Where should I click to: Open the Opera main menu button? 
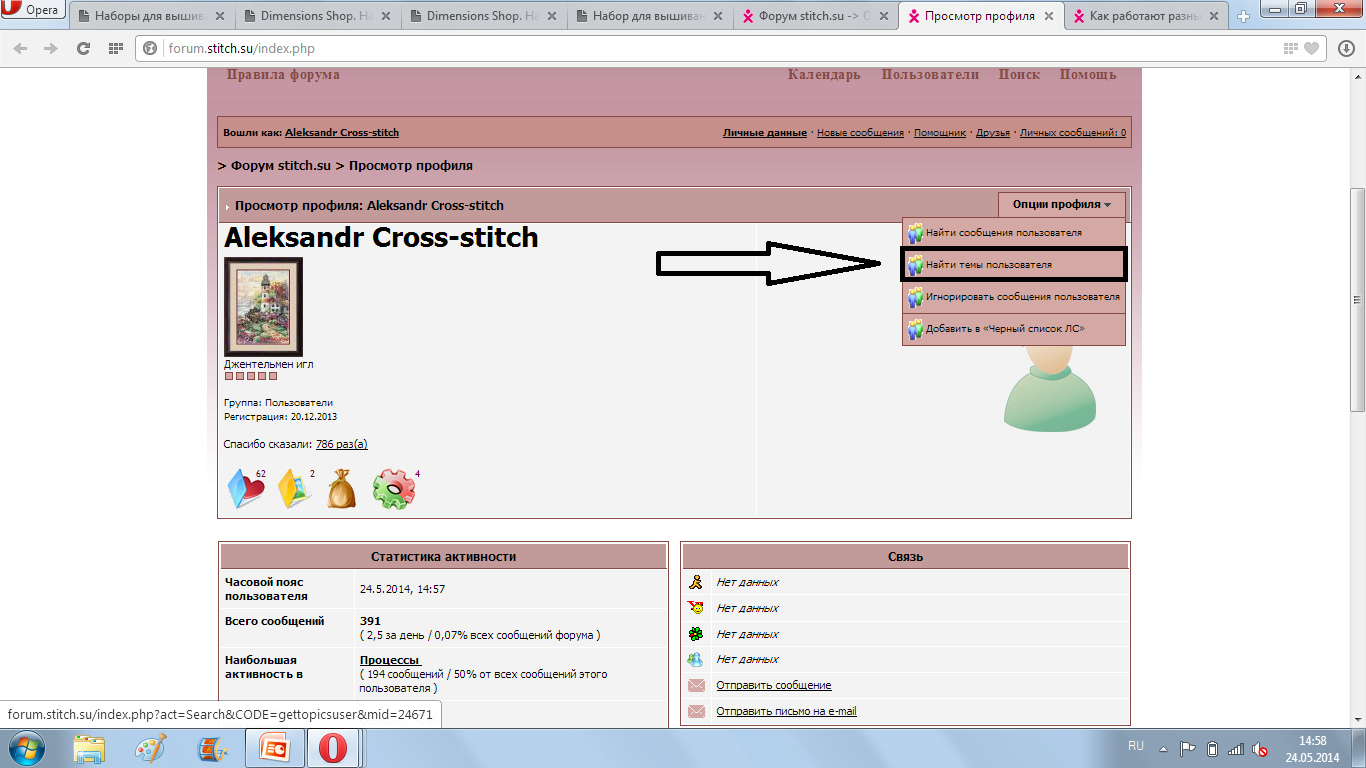(33, 12)
